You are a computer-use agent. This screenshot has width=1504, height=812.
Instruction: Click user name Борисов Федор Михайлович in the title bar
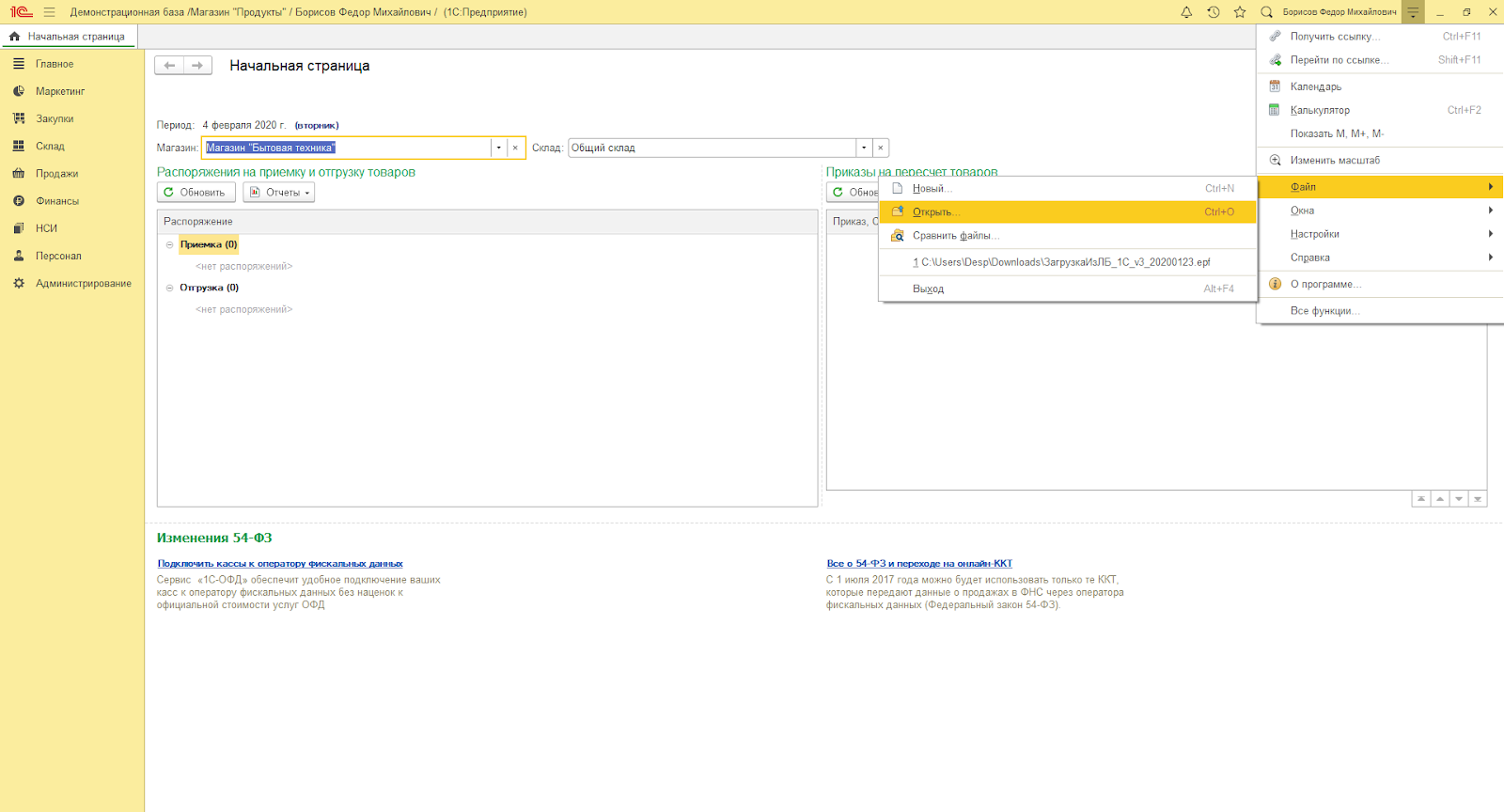point(1339,12)
